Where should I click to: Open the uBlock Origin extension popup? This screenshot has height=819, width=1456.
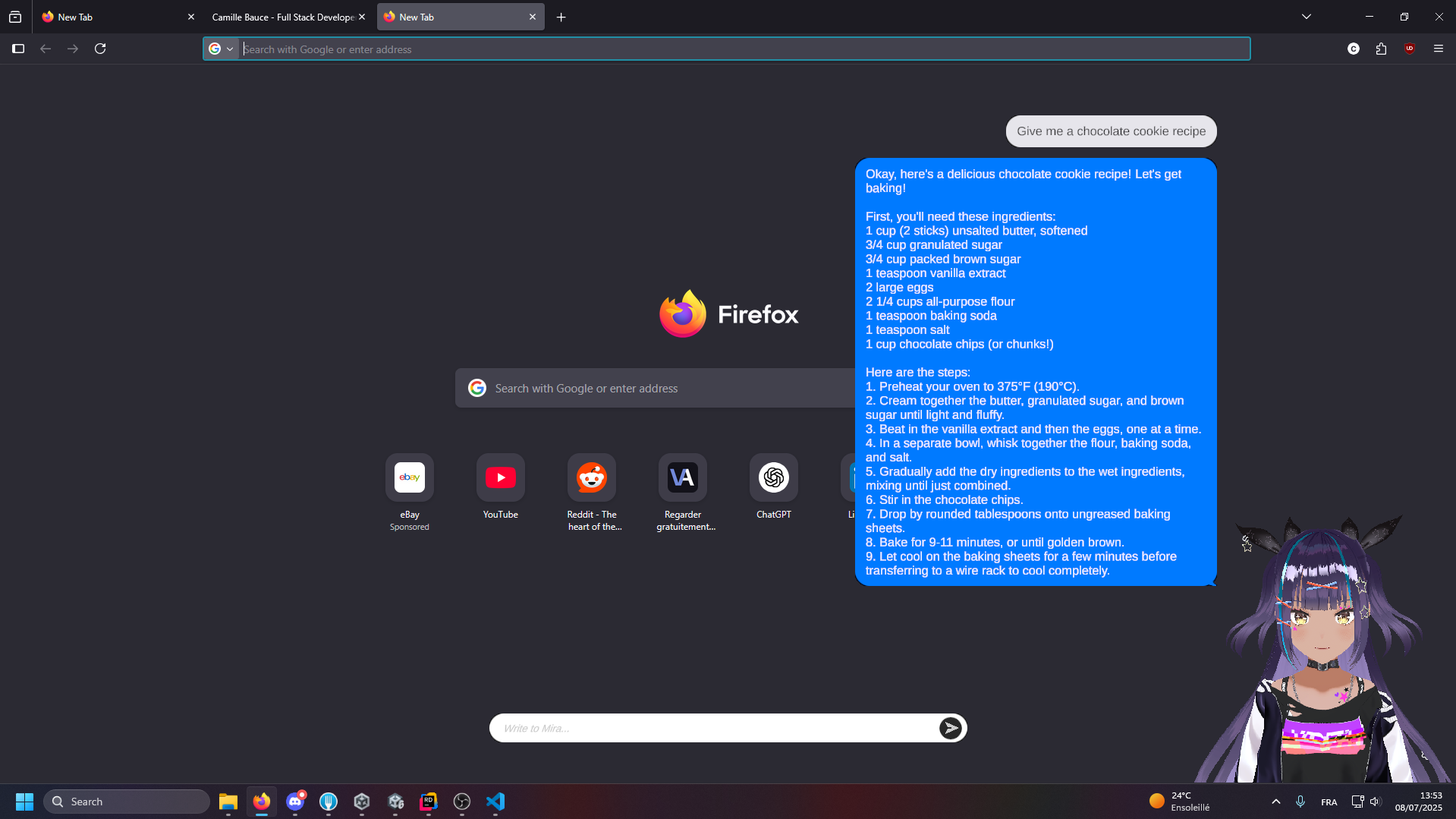click(1410, 48)
